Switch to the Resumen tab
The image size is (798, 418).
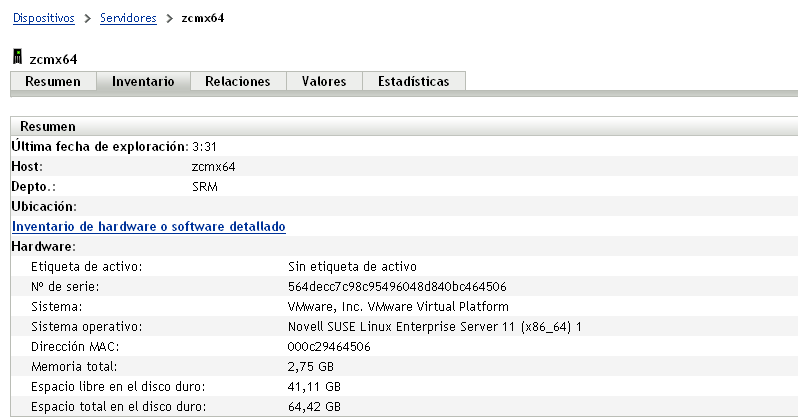tap(53, 82)
